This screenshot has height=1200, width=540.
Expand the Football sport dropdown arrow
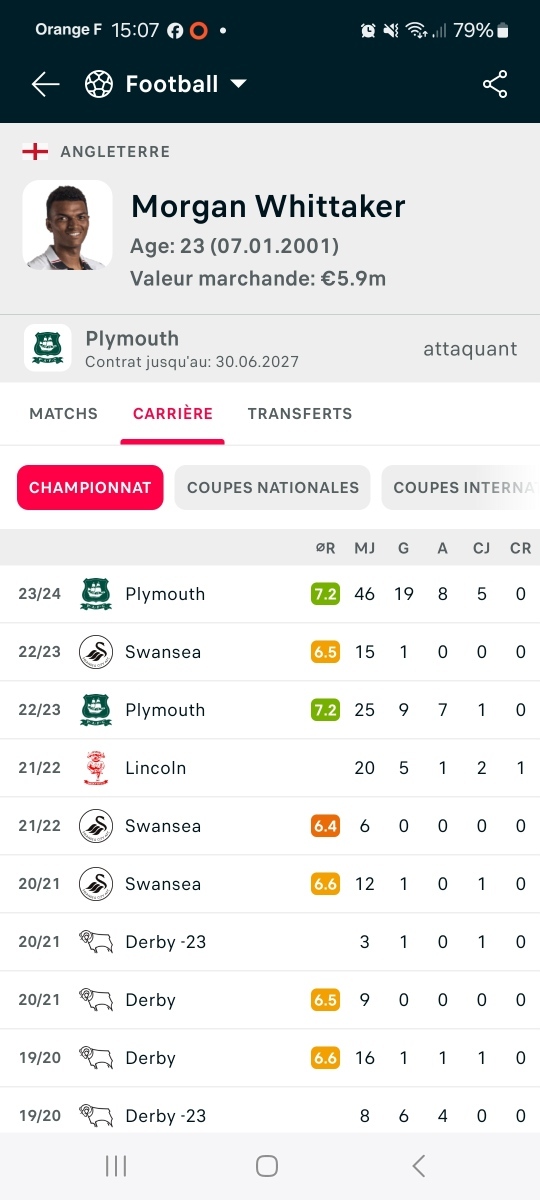pyautogui.click(x=238, y=84)
